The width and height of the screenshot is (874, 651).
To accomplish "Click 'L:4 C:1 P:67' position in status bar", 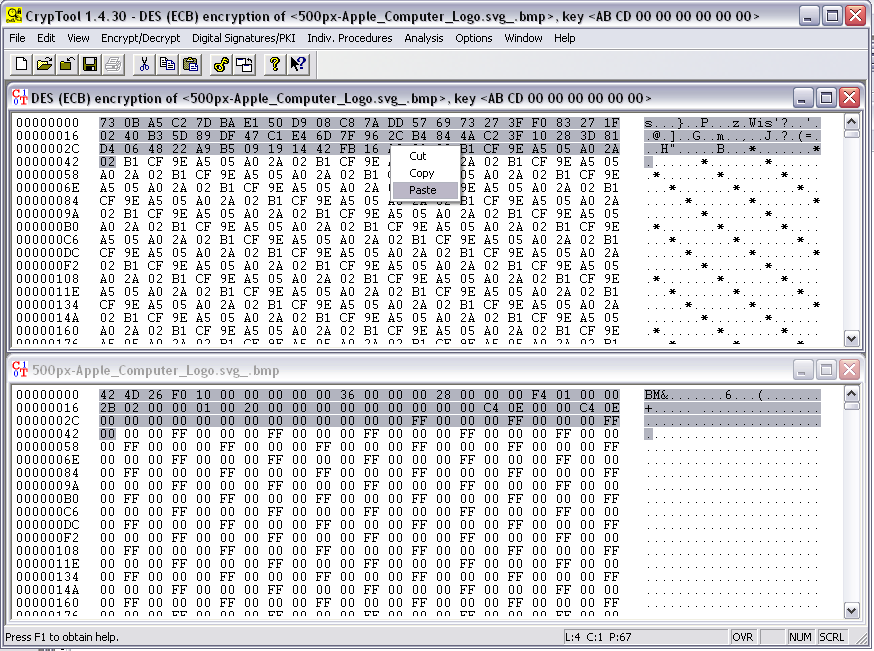I will point(598,637).
